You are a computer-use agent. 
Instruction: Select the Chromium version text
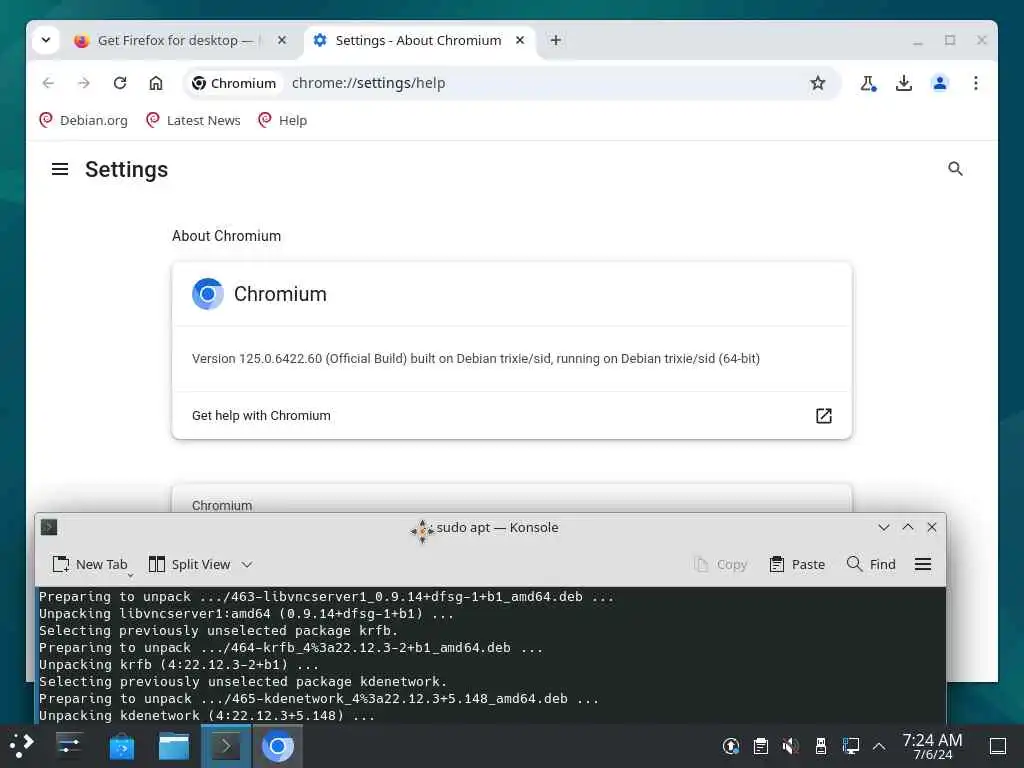pos(476,359)
